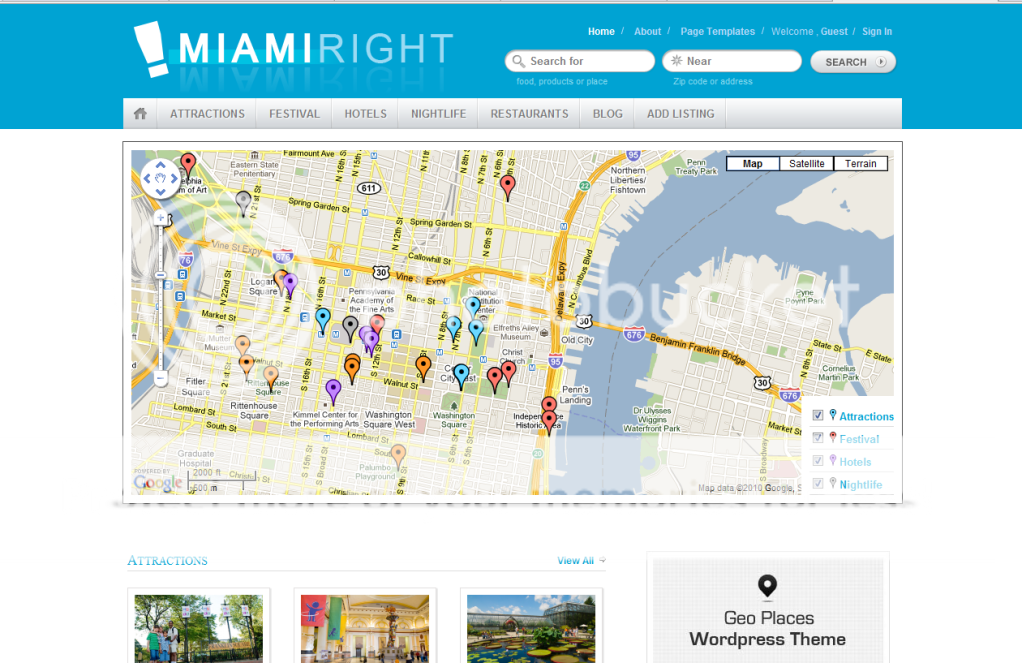Image resolution: width=1022 pixels, height=663 pixels.
Task: Click the blue marker near the Walnut St label
Action: (461, 376)
